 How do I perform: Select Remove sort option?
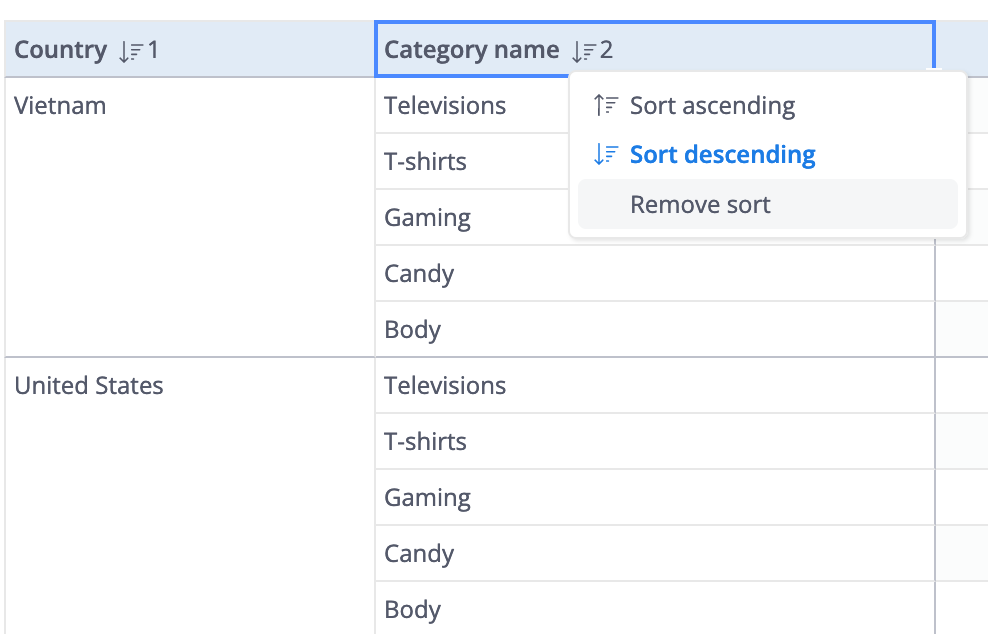[x=767, y=204]
